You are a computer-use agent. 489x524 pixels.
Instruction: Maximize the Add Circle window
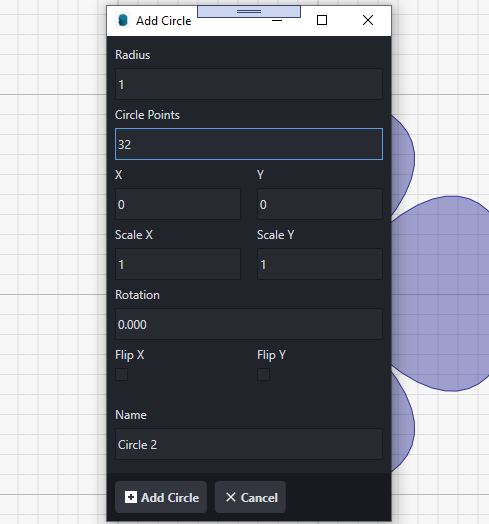pos(322,20)
